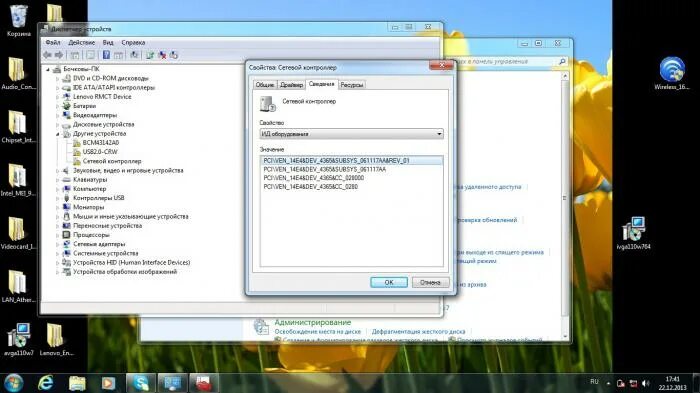Screen dimensions: 700x393
Task: Open Освобождение места на диске link
Action: click(x=317, y=332)
